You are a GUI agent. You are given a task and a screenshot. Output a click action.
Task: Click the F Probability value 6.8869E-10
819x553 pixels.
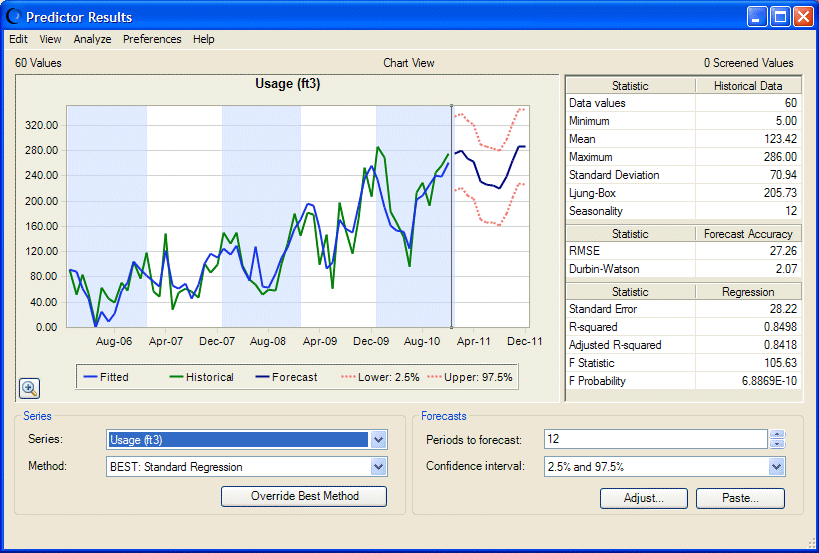(769, 381)
